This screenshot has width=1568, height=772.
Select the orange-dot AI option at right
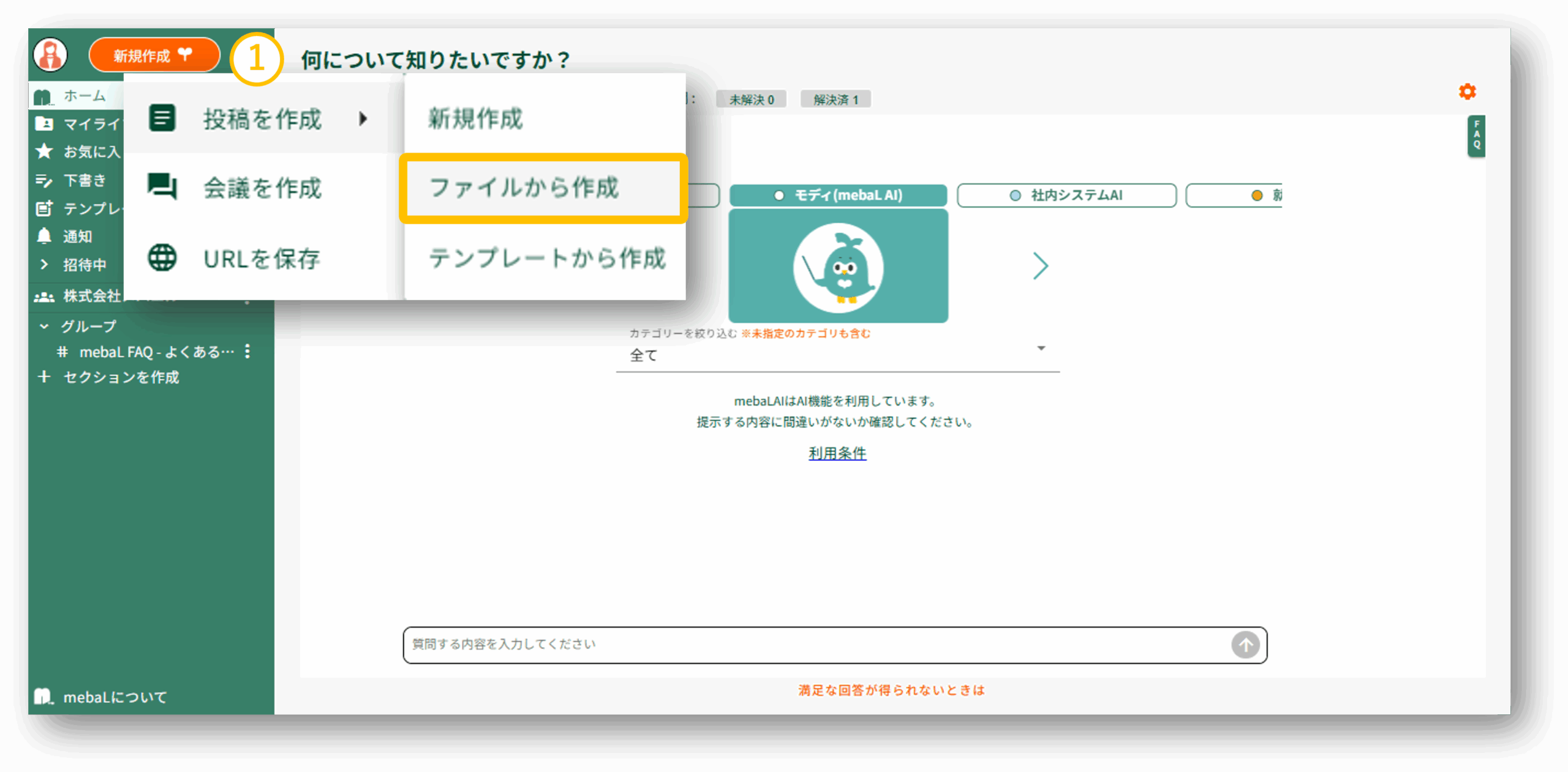[1234, 195]
